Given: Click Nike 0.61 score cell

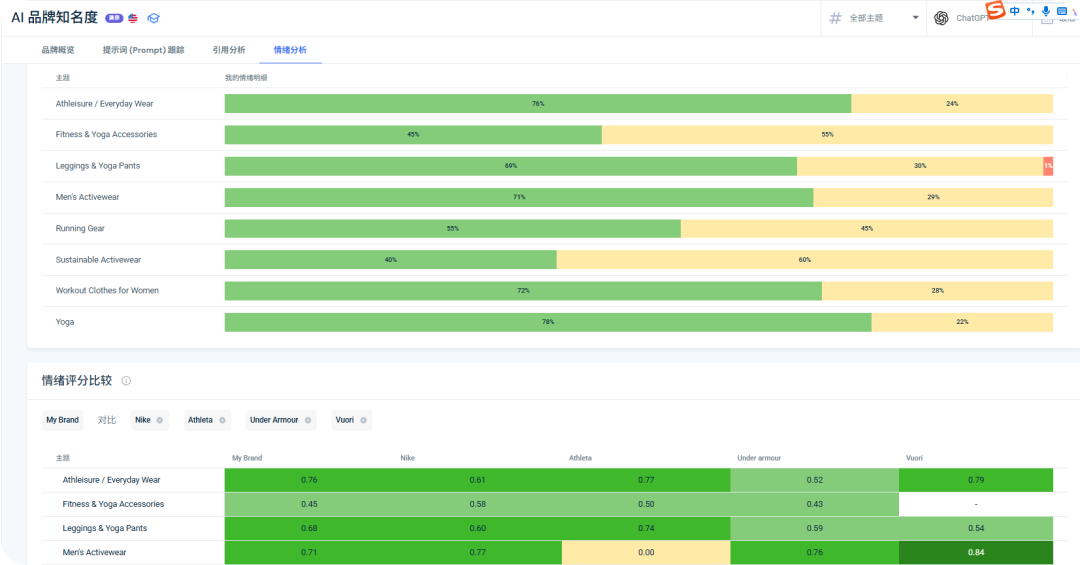Looking at the screenshot, I should pyautogui.click(x=477, y=480).
